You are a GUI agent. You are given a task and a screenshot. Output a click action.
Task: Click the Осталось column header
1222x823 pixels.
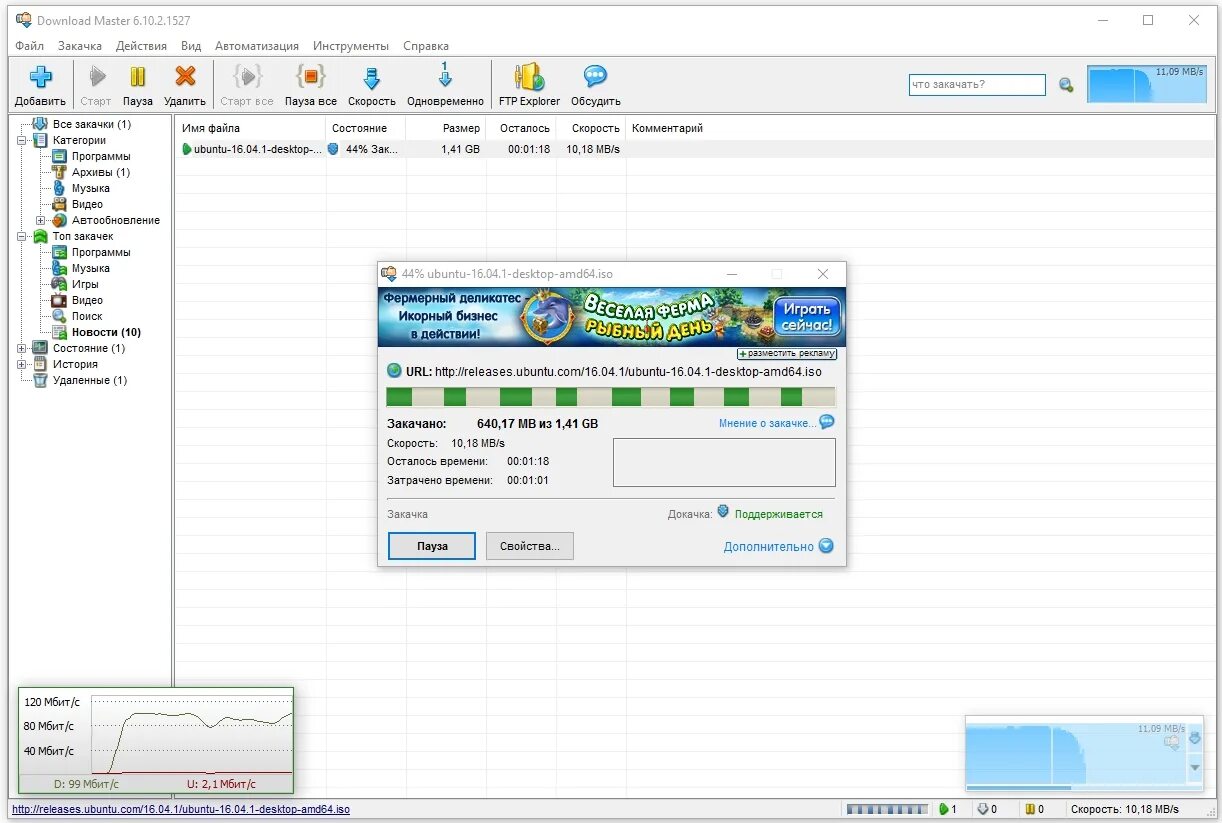coord(521,128)
